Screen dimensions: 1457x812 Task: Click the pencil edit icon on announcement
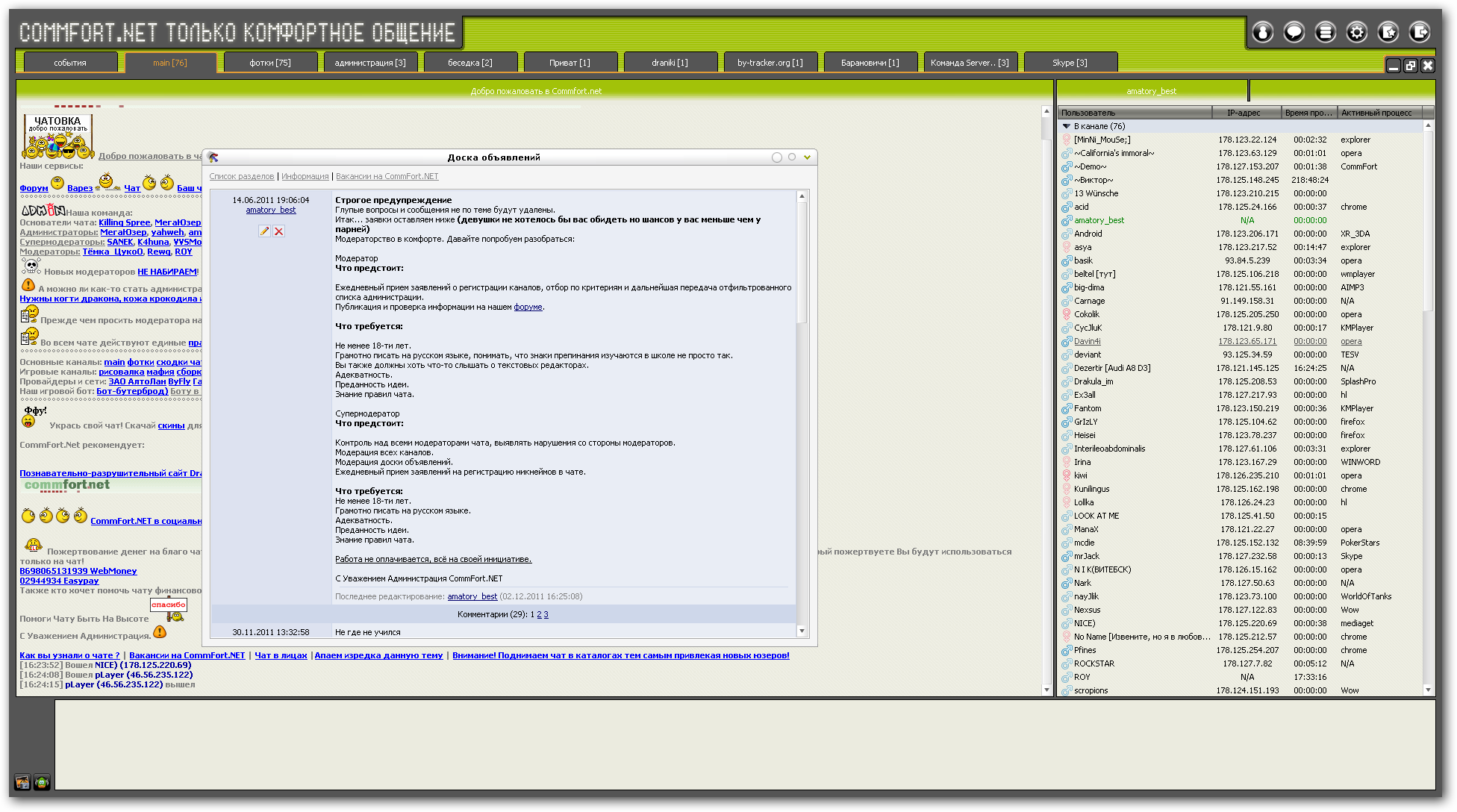pyautogui.click(x=264, y=231)
